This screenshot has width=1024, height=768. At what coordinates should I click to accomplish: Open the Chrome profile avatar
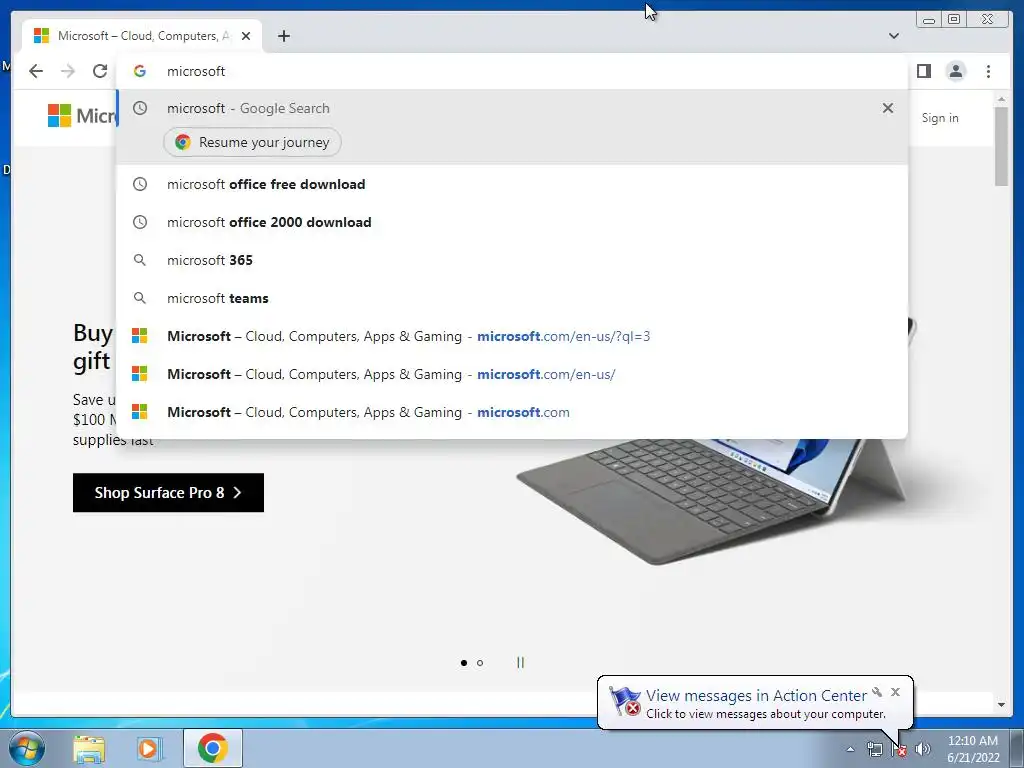(x=955, y=71)
